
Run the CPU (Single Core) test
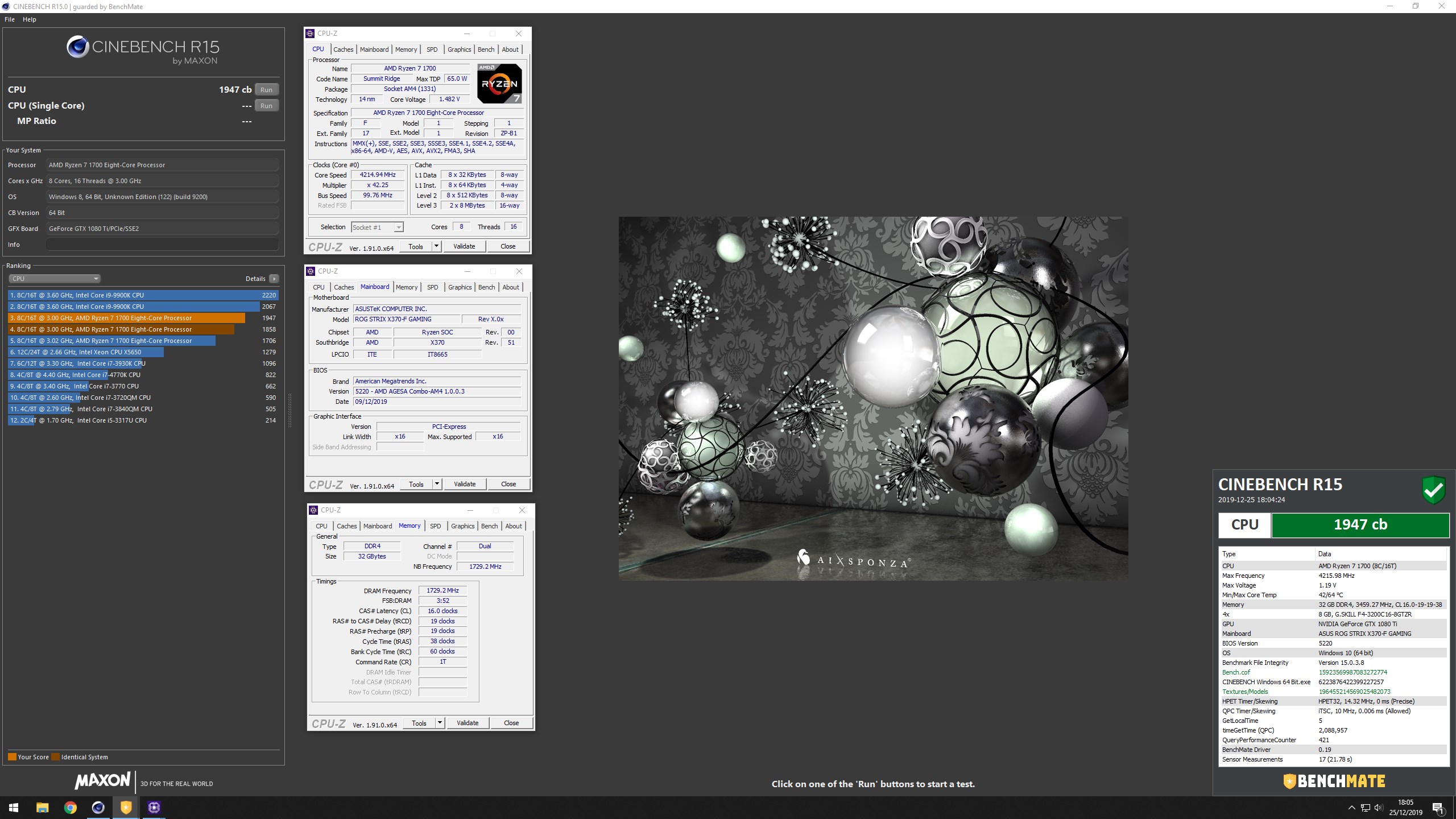tap(266, 106)
